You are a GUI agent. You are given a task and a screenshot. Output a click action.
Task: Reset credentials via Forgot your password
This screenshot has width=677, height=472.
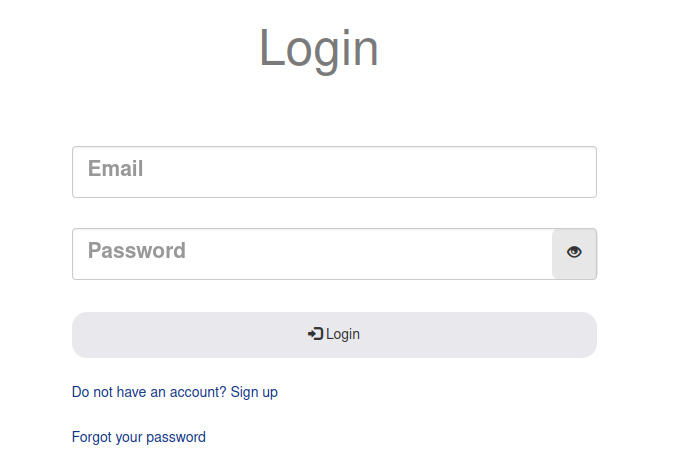139,437
